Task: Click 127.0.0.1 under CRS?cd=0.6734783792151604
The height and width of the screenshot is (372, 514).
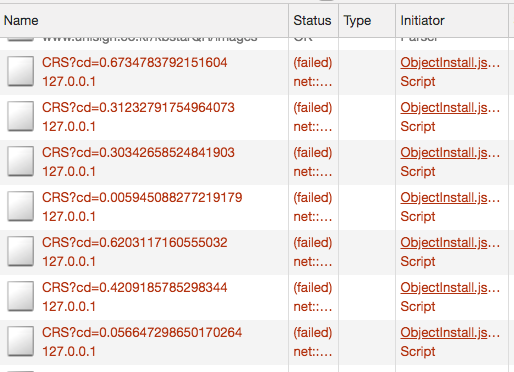Action: tap(69, 82)
